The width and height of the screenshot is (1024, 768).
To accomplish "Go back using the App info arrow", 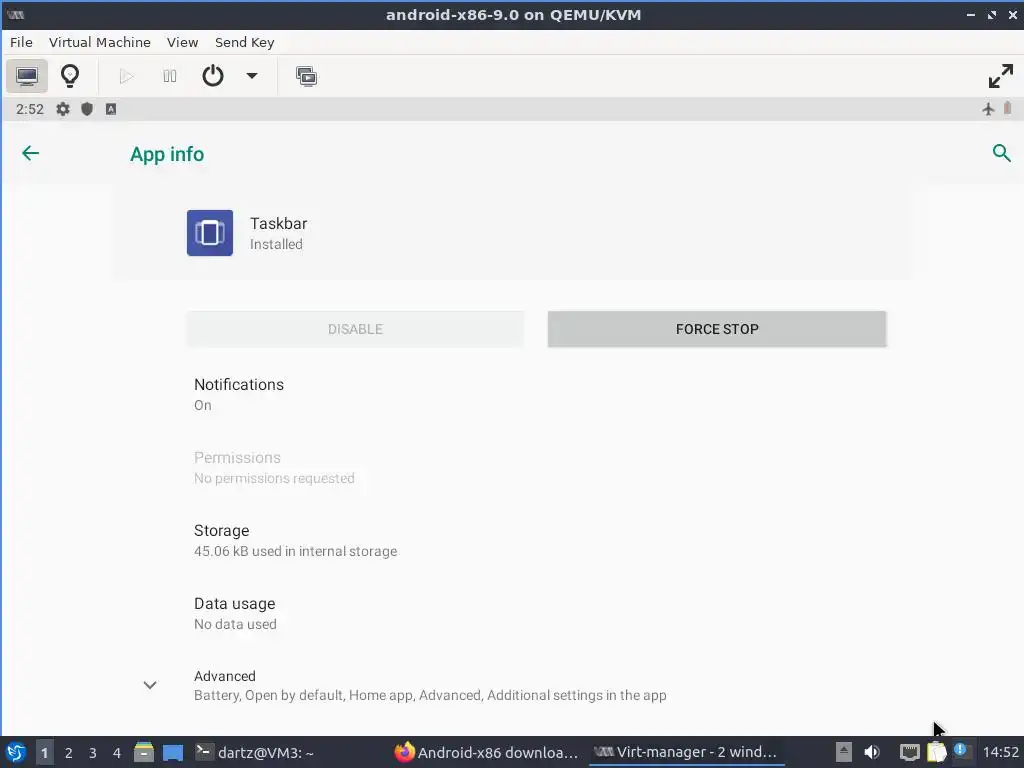I will pos(31,153).
